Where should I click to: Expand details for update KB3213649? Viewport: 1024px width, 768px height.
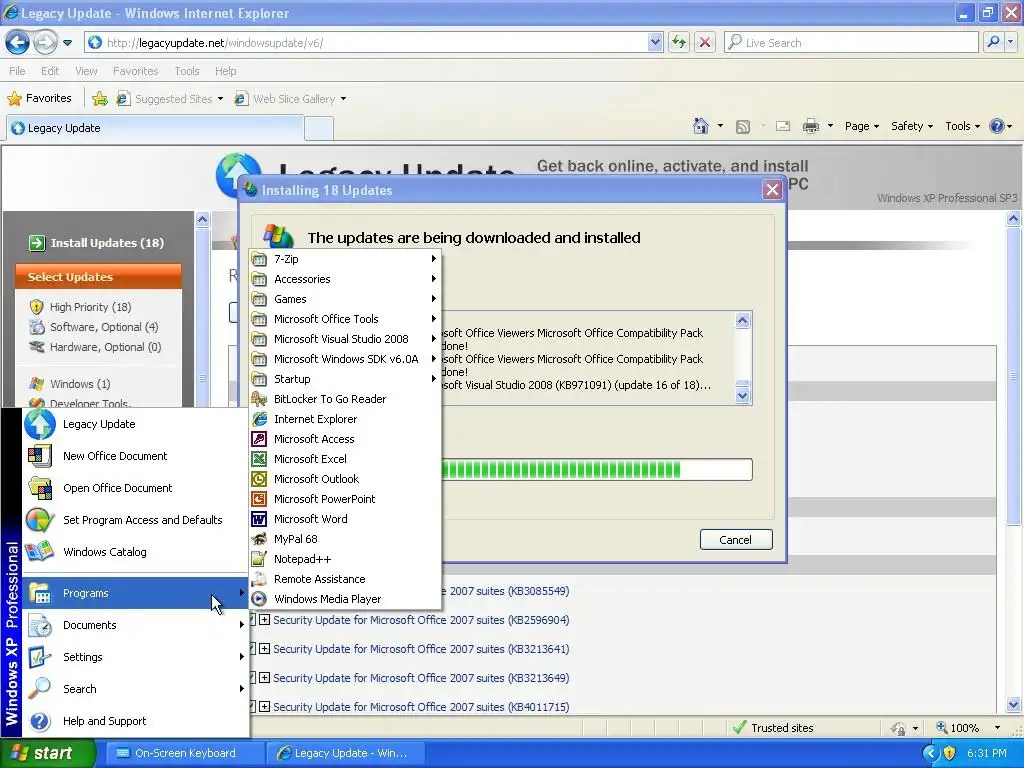click(x=264, y=678)
